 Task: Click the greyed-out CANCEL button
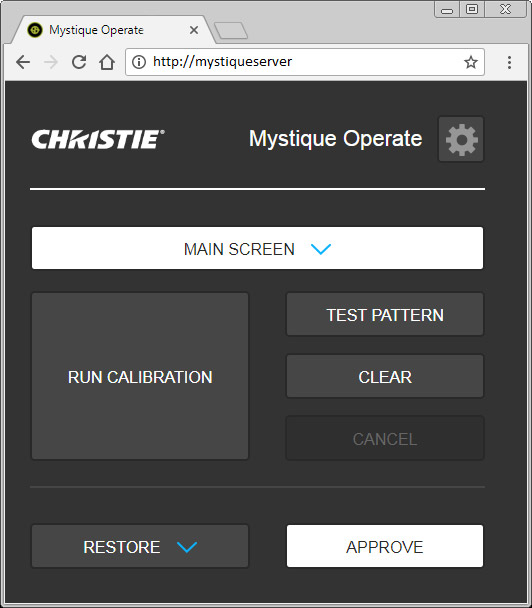[385, 438]
